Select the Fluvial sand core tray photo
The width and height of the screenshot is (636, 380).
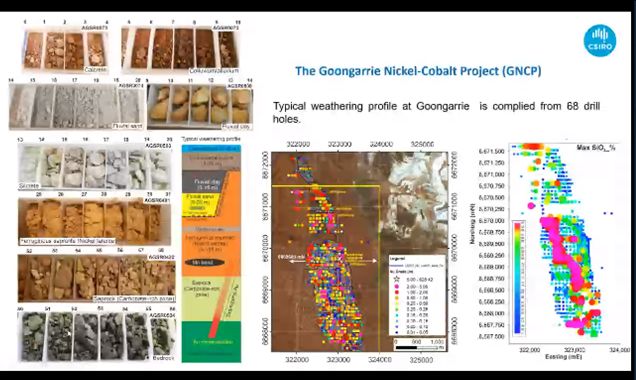tap(77, 106)
